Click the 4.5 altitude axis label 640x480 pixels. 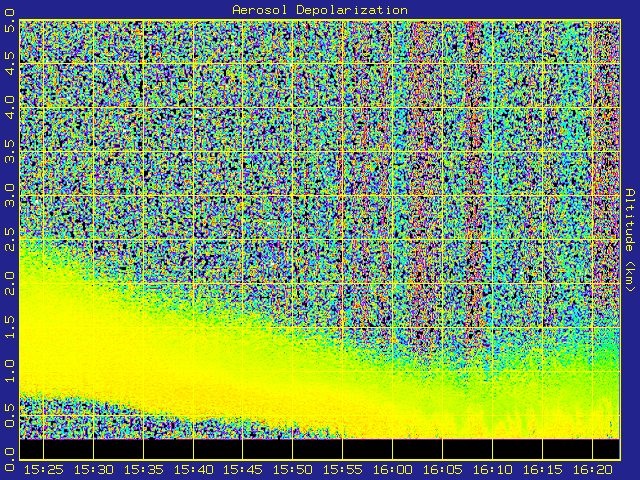(x=10, y=63)
